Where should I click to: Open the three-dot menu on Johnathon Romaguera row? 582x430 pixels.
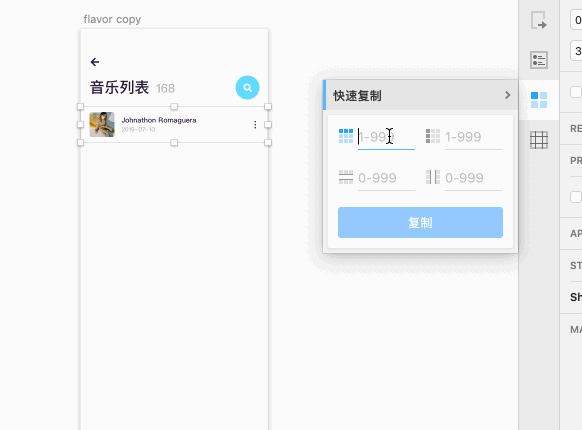tap(255, 125)
